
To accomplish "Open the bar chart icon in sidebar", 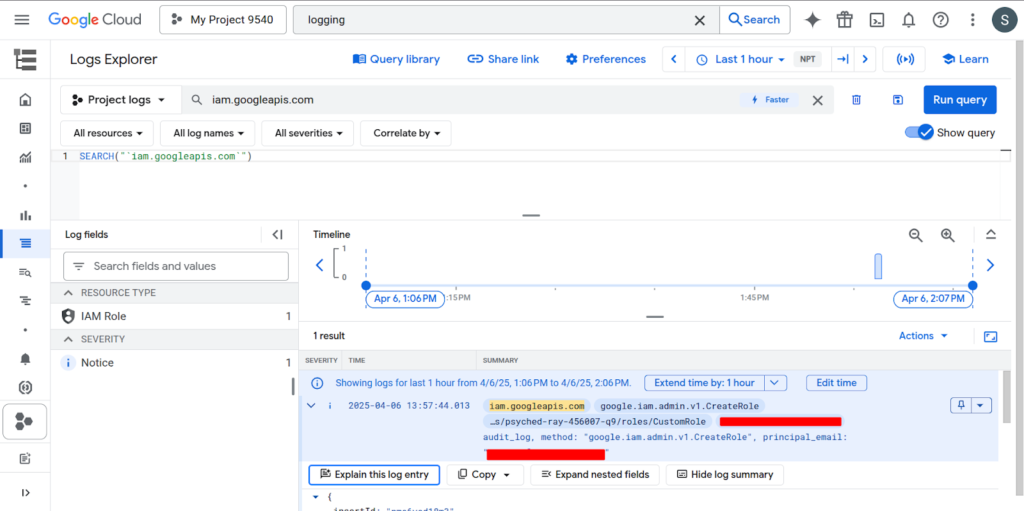I will 25,215.
